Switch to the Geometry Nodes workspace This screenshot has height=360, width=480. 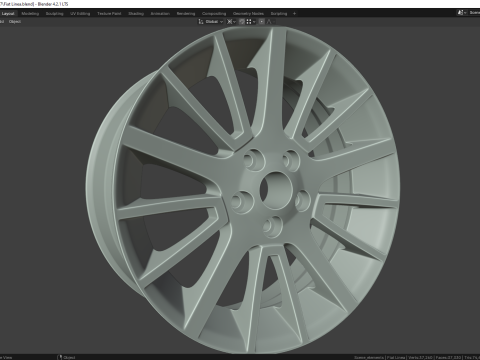tap(248, 14)
